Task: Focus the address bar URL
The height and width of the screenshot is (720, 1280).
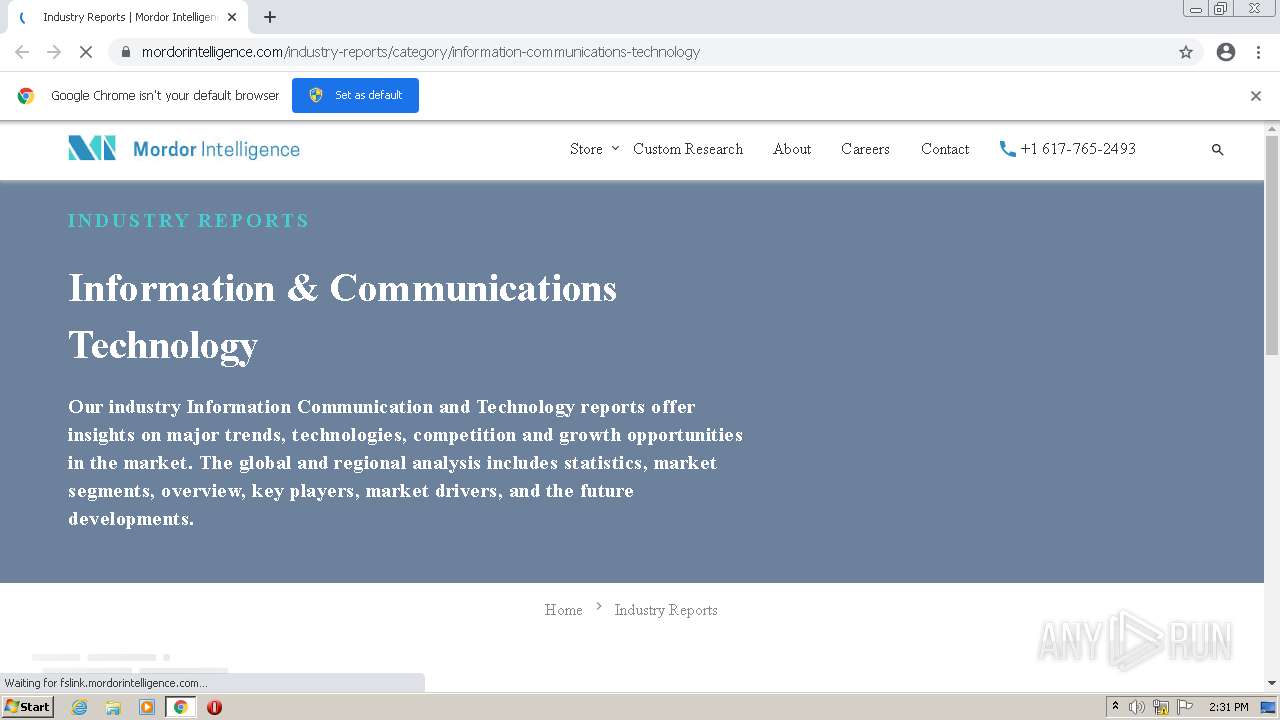Action: coord(421,52)
